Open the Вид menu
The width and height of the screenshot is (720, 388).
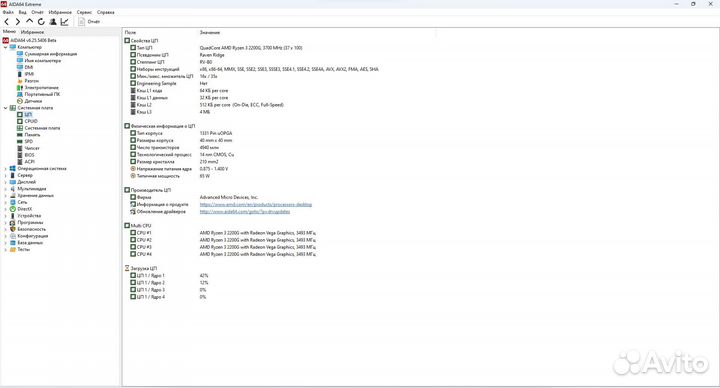click(x=22, y=12)
